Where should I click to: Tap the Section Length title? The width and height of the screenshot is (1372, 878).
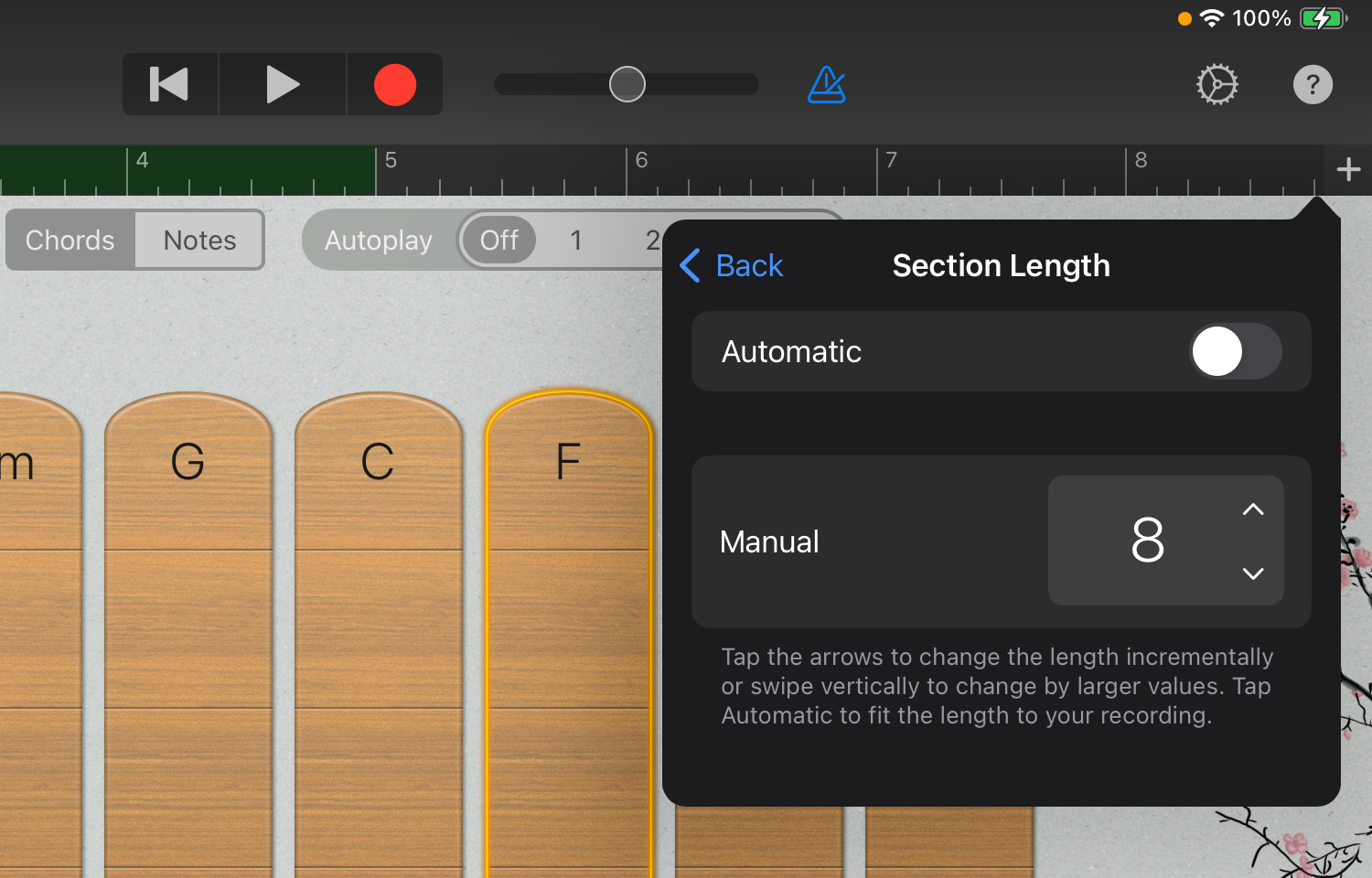[1001, 265]
